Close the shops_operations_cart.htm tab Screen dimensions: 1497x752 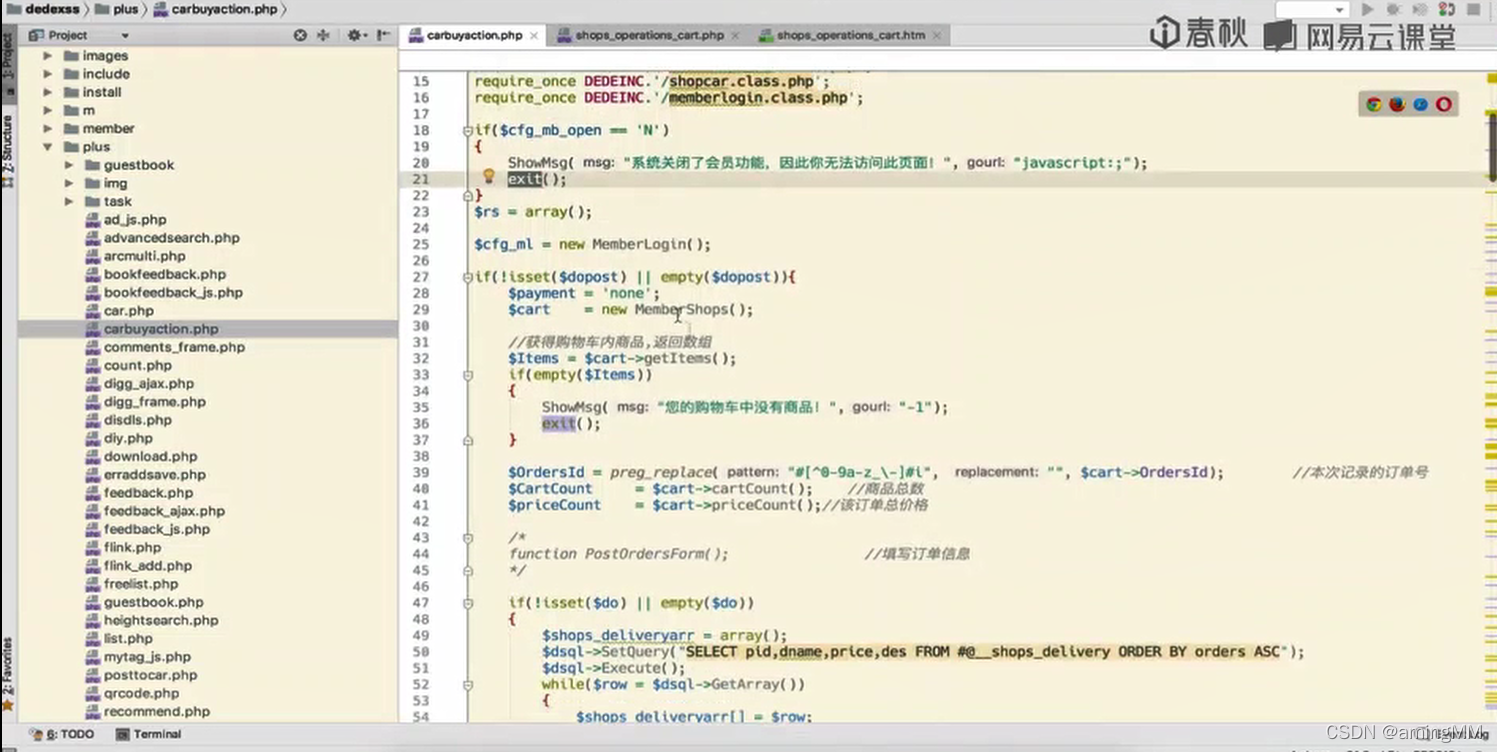(x=937, y=35)
